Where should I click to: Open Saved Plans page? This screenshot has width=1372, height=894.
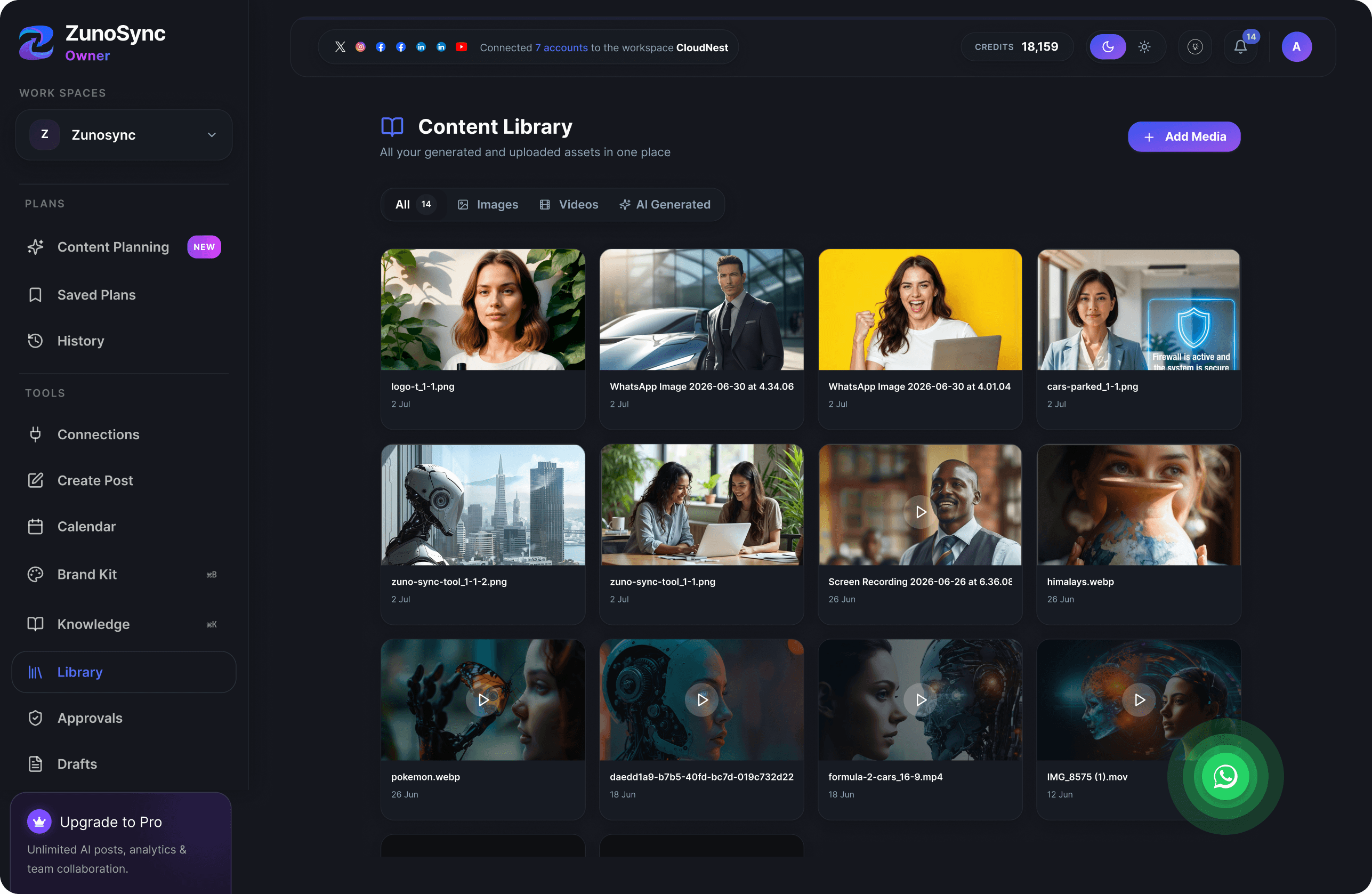coord(124,295)
